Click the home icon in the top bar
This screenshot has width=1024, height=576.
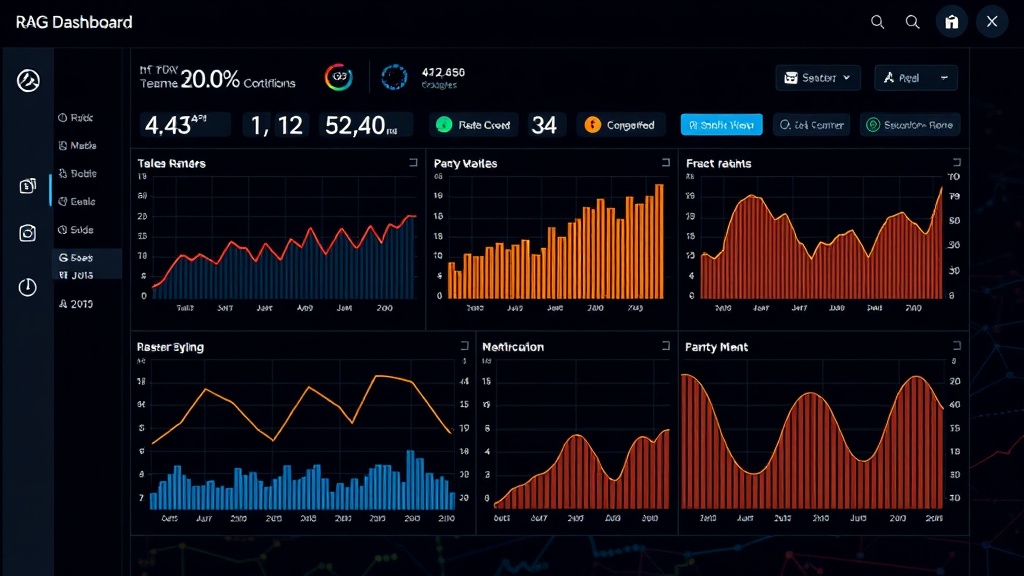(952, 22)
